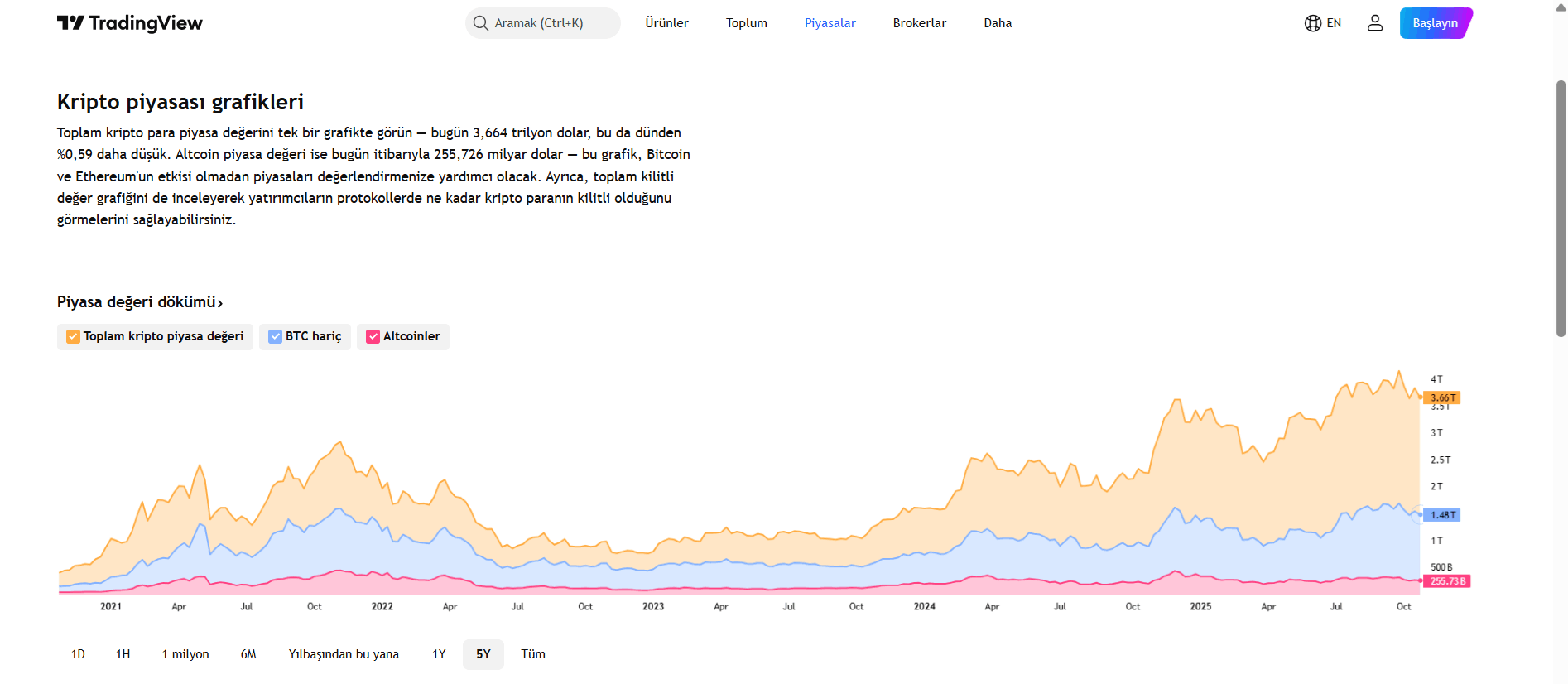1568x684 pixels.
Task: Uncheck the BTC hariç series
Action: click(x=276, y=336)
